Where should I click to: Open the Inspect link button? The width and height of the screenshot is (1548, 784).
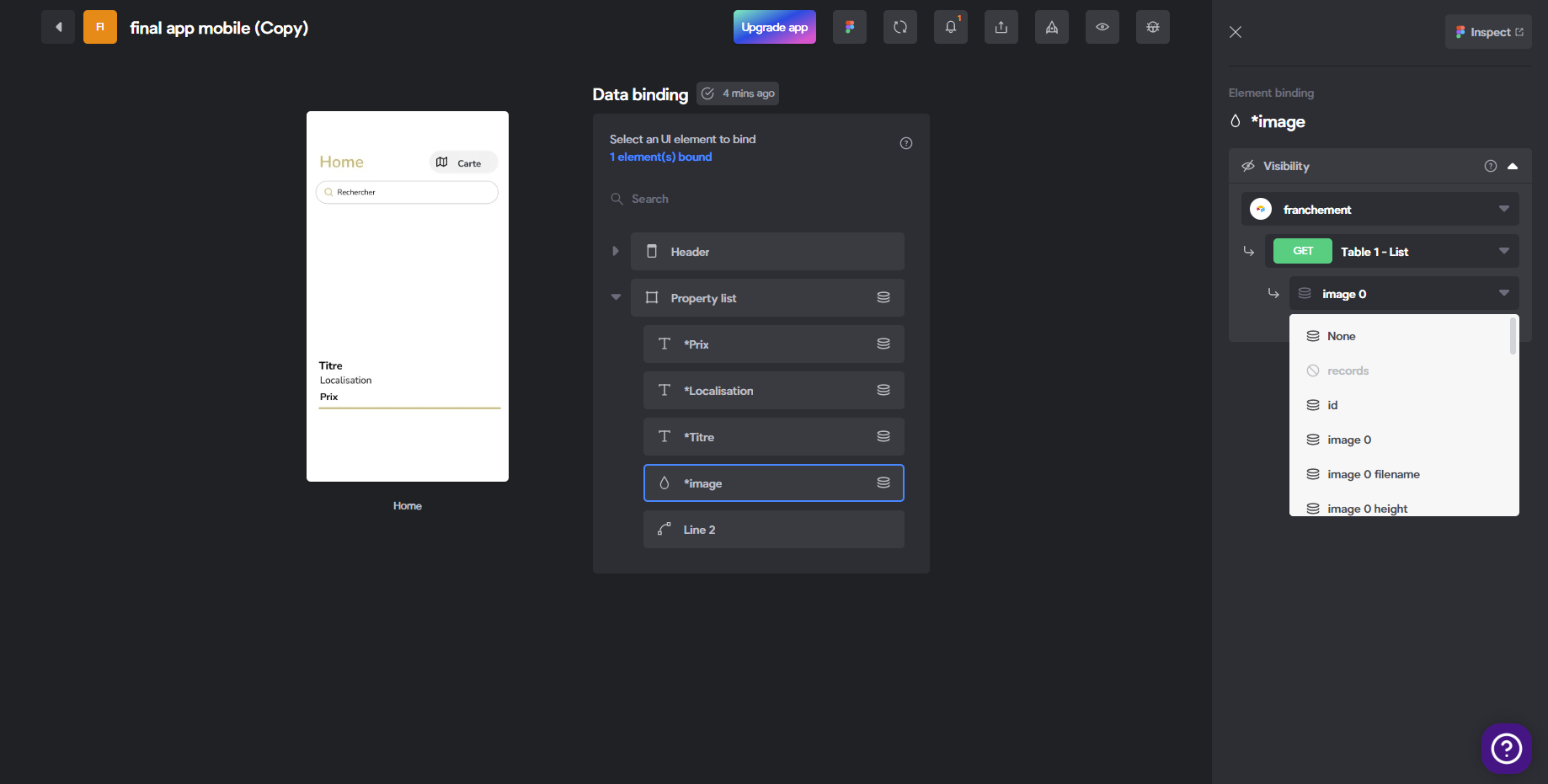tap(1488, 32)
